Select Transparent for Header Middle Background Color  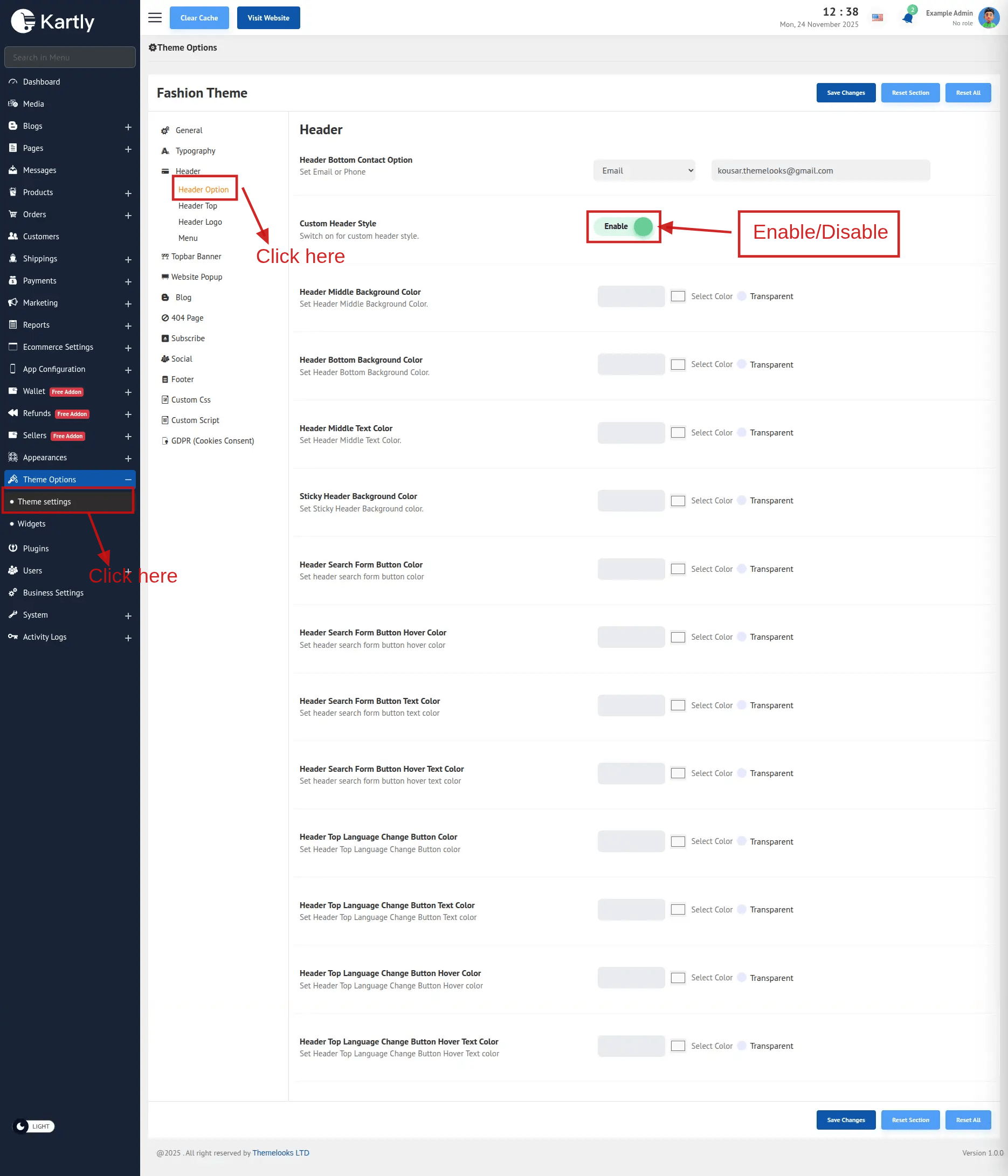coord(741,296)
